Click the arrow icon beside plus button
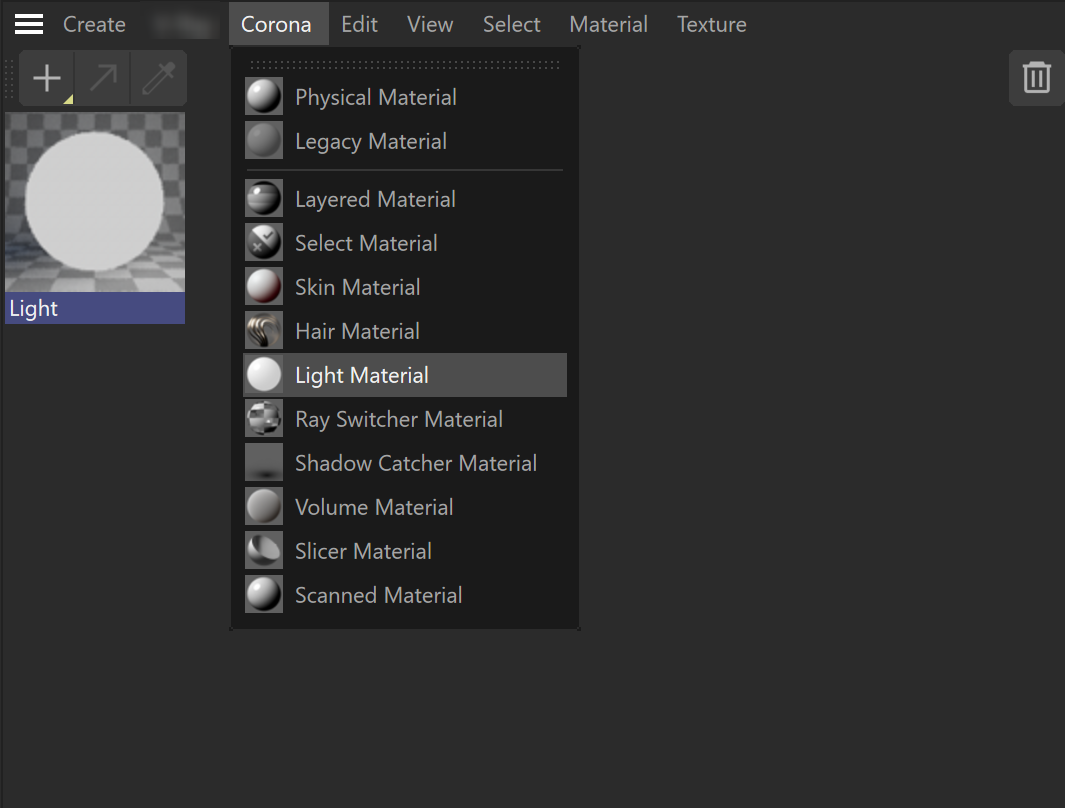This screenshot has width=1065, height=808. [x=103, y=78]
